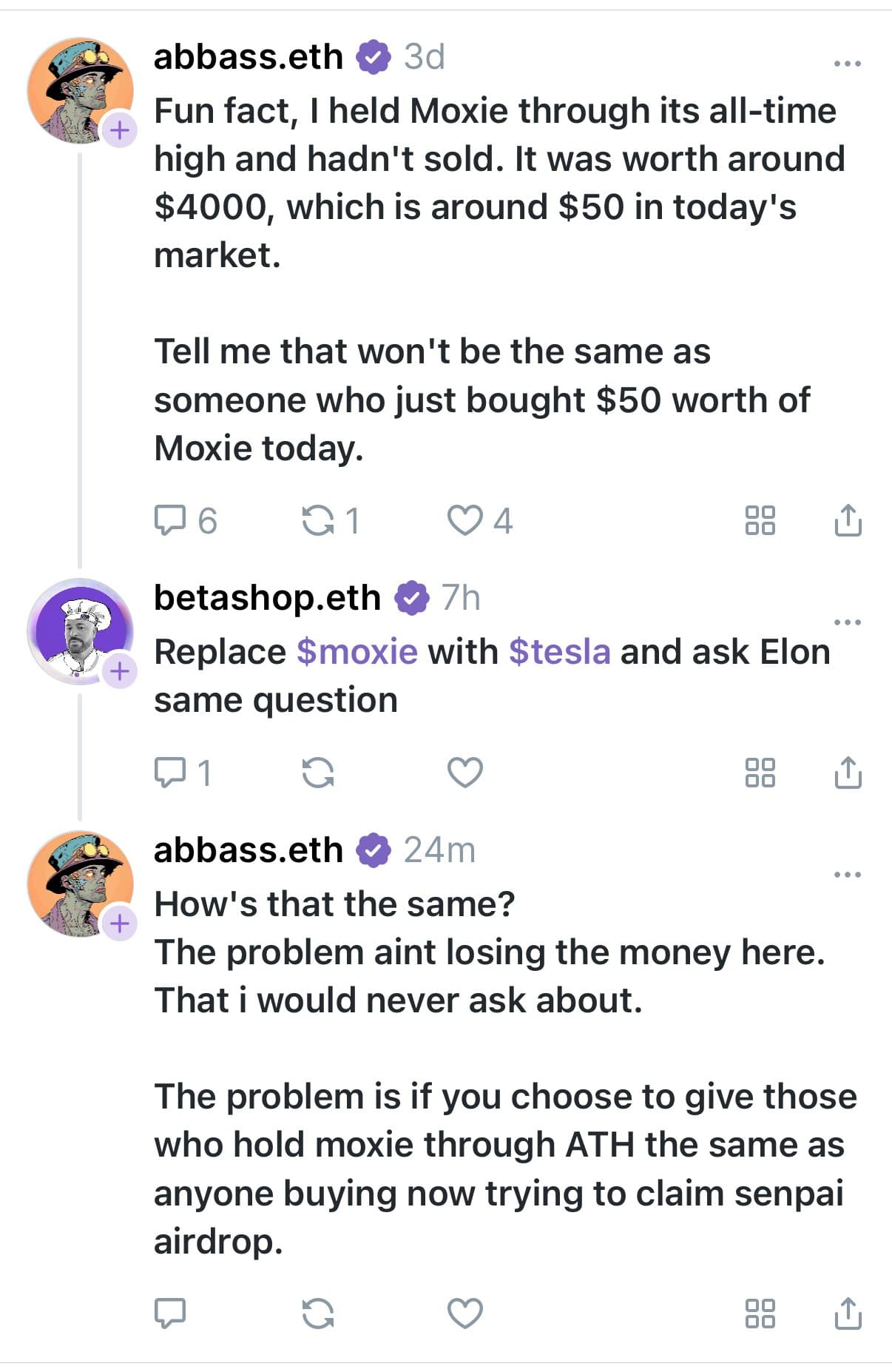This screenshot has width=892, height=1372.
Task: Like betashop.eth's reply
Action: click(x=465, y=773)
